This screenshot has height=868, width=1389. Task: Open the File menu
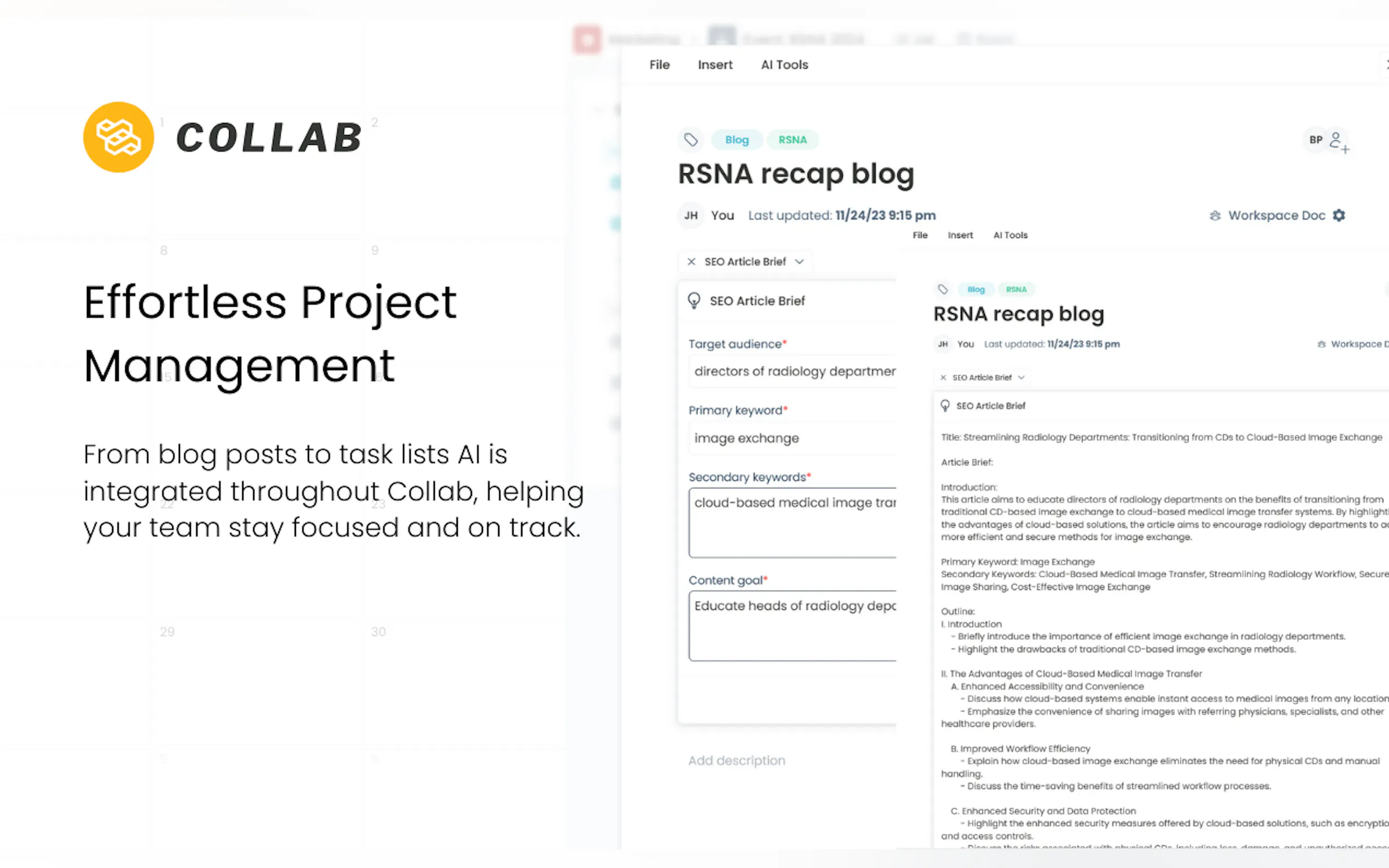[659, 65]
